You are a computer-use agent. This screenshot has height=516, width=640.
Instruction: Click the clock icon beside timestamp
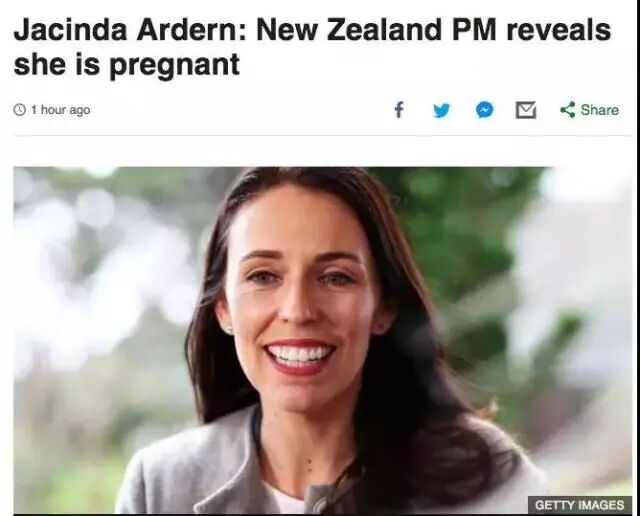click(20, 109)
